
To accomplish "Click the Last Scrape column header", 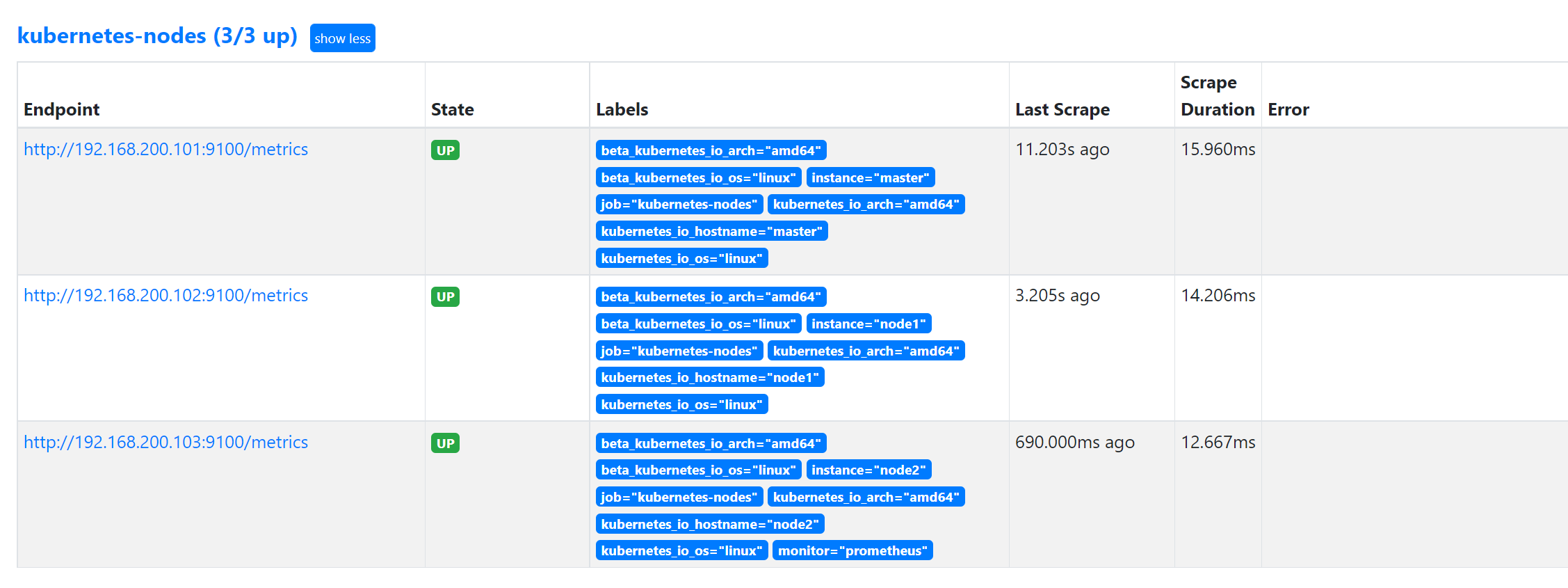I will click(1062, 109).
